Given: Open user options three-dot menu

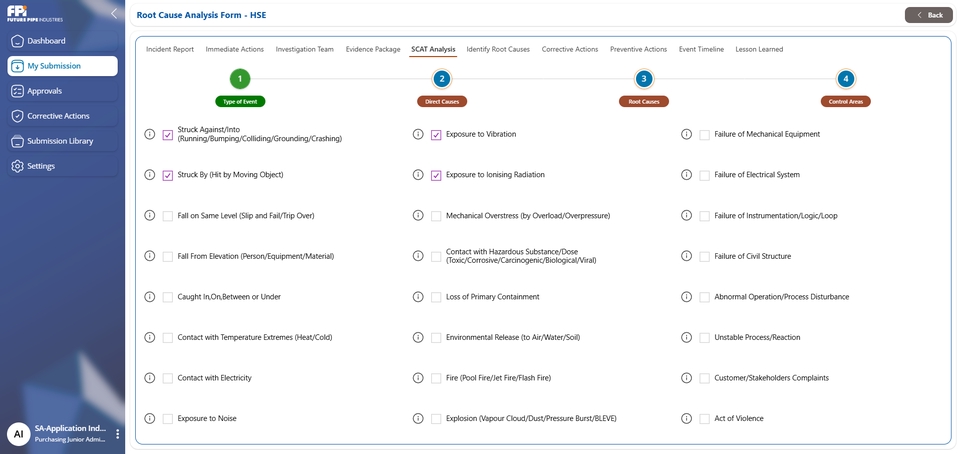Looking at the screenshot, I should pyautogui.click(x=117, y=434).
